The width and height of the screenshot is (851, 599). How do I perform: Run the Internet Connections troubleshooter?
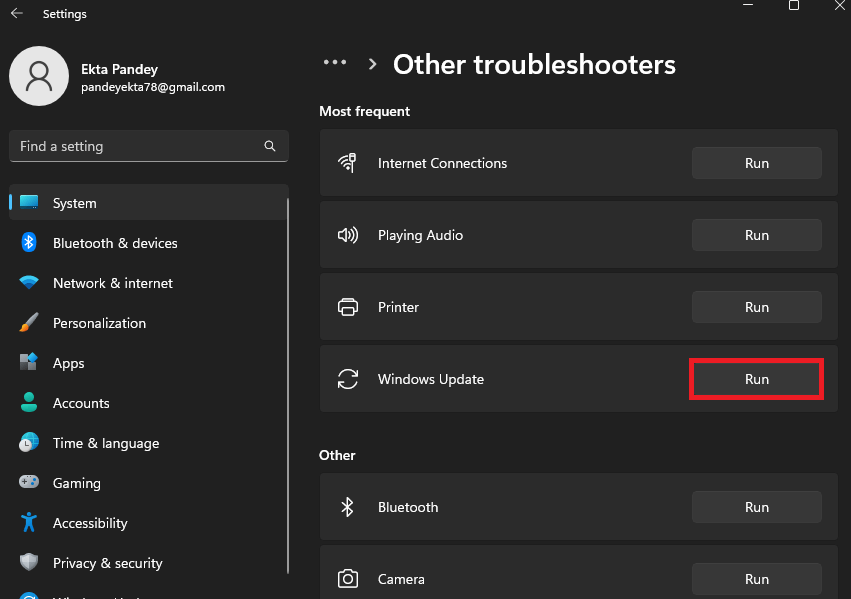coord(756,163)
